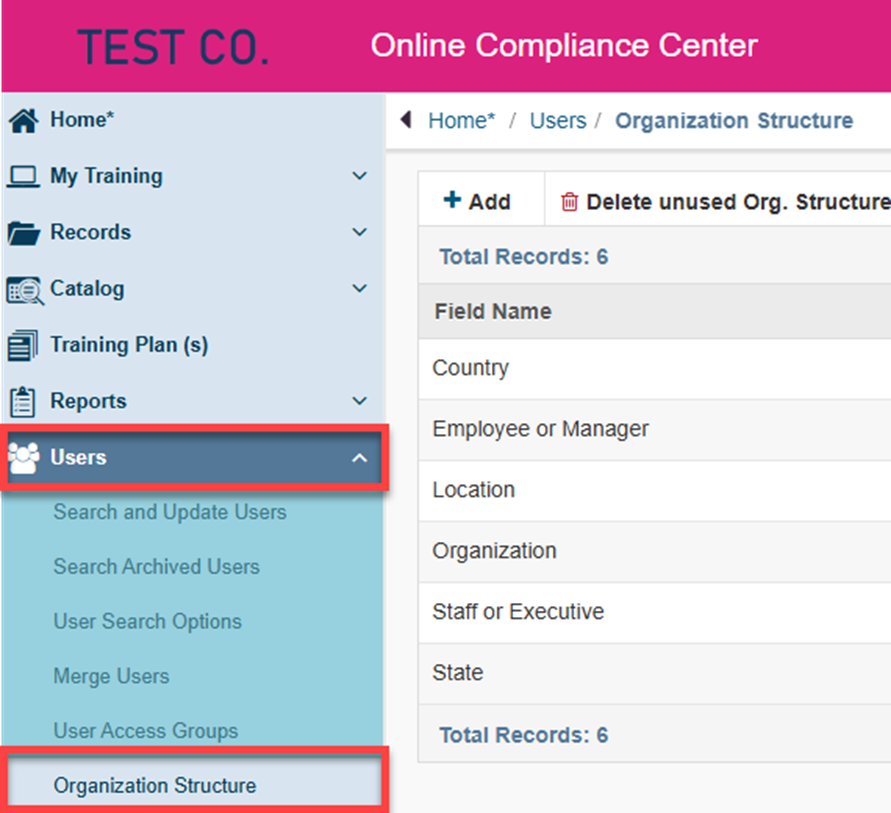Click the red trash icon for unused structures
This screenshot has height=813, width=891.
pyautogui.click(x=569, y=202)
